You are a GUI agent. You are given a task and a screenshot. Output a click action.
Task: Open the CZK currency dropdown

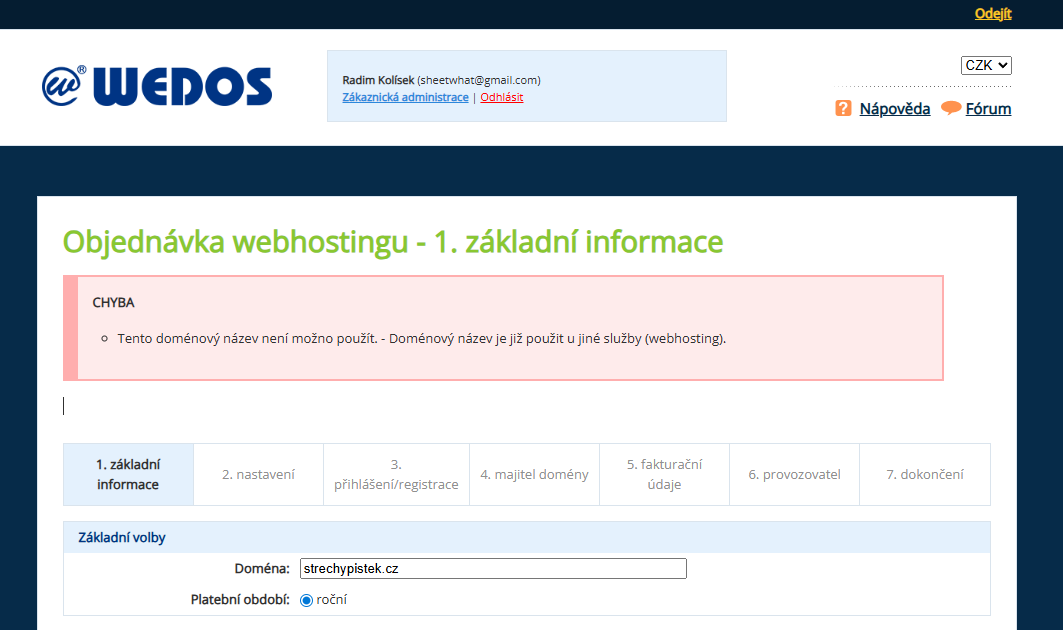pyautogui.click(x=986, y=65)
